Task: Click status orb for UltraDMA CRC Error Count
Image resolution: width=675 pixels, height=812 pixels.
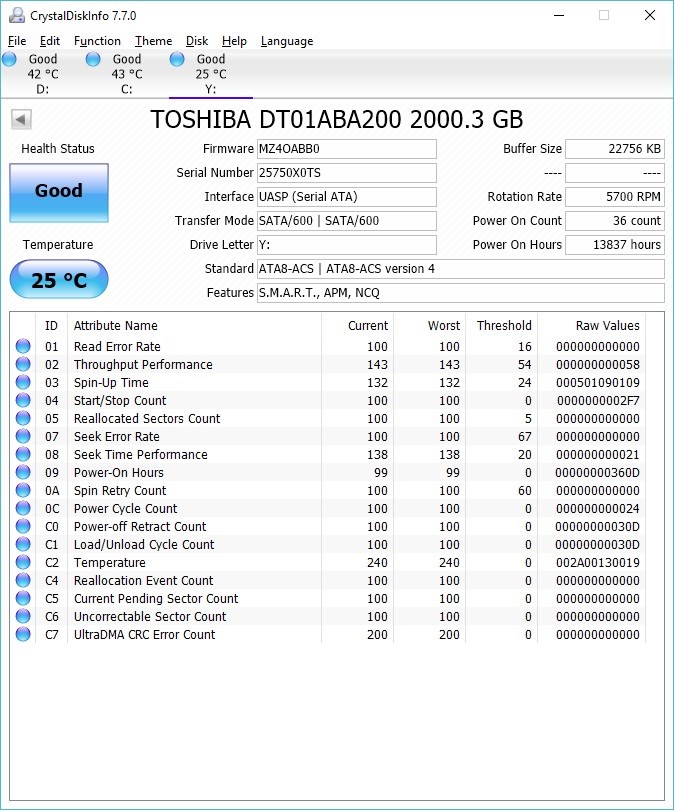Action: click(x=23, y=634)
